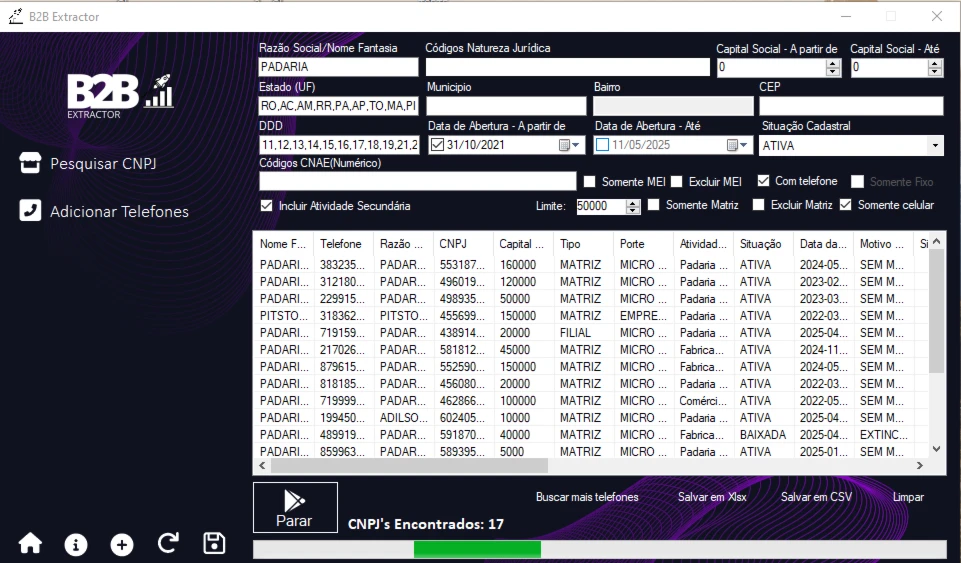Increase Capital Social A partir de value
The width and height of the screenshot is (961, 563).
(832, 64)
